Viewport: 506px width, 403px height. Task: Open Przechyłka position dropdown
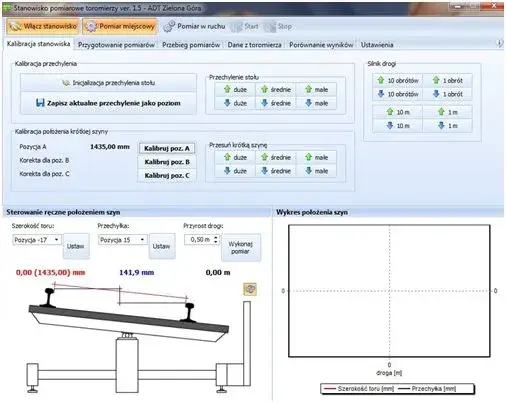123,240
